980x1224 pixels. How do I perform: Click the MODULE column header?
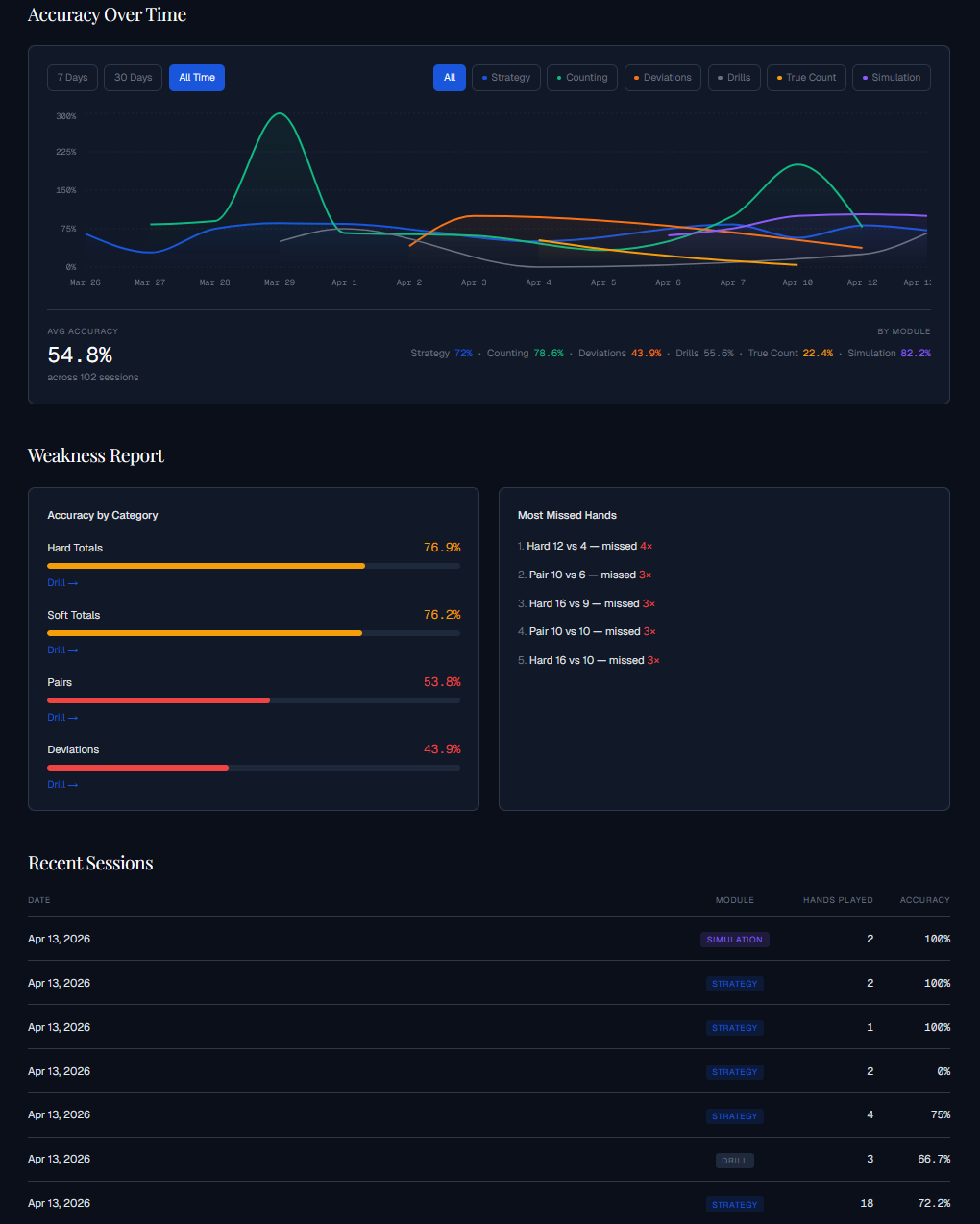[735, 900]
